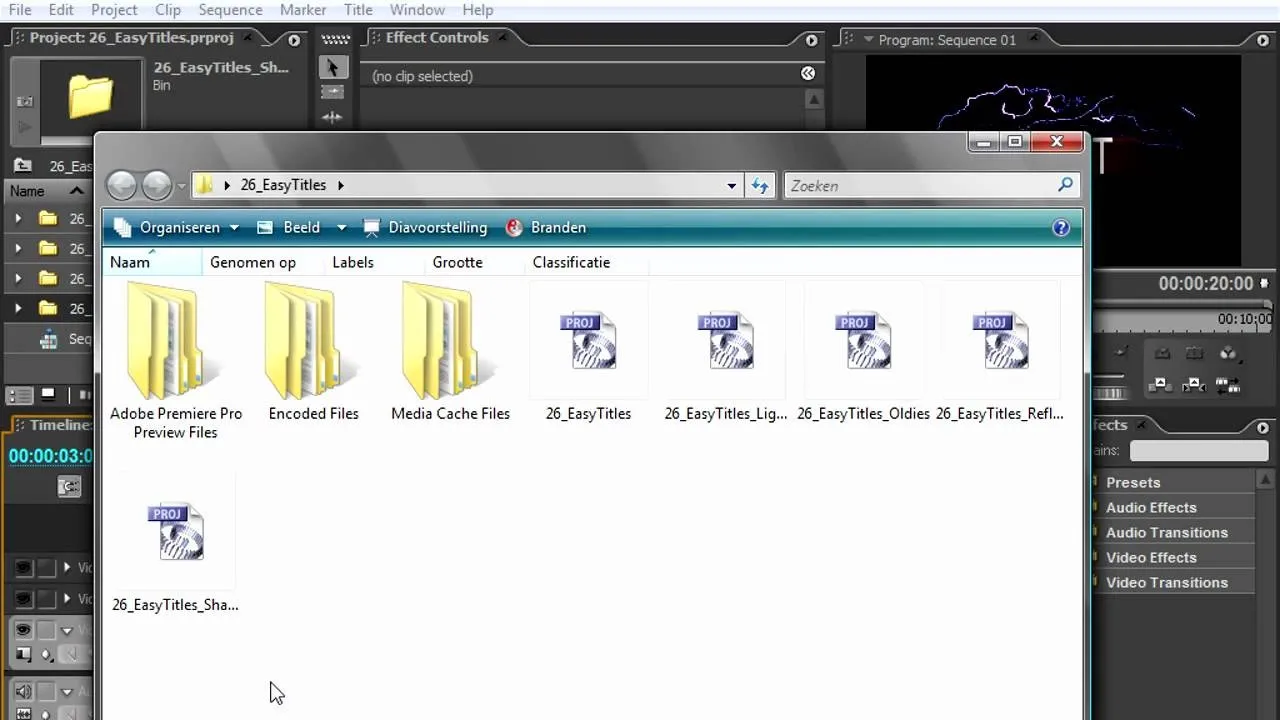Viewport: 1280px width, 720px height.
Task: Switch to the Effect Controls tab
Action: point(437,37)
